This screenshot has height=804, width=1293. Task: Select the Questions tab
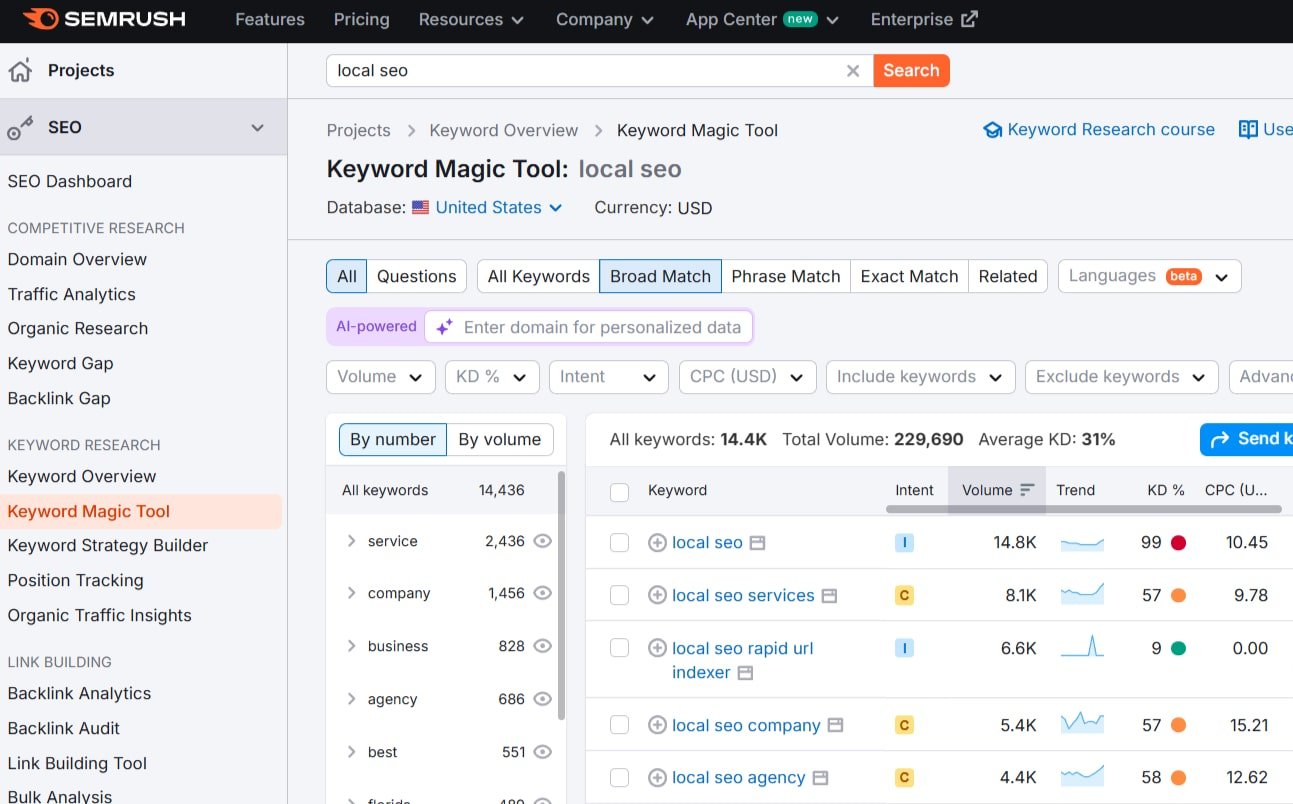pyautogui.click(x=416, y=277)
